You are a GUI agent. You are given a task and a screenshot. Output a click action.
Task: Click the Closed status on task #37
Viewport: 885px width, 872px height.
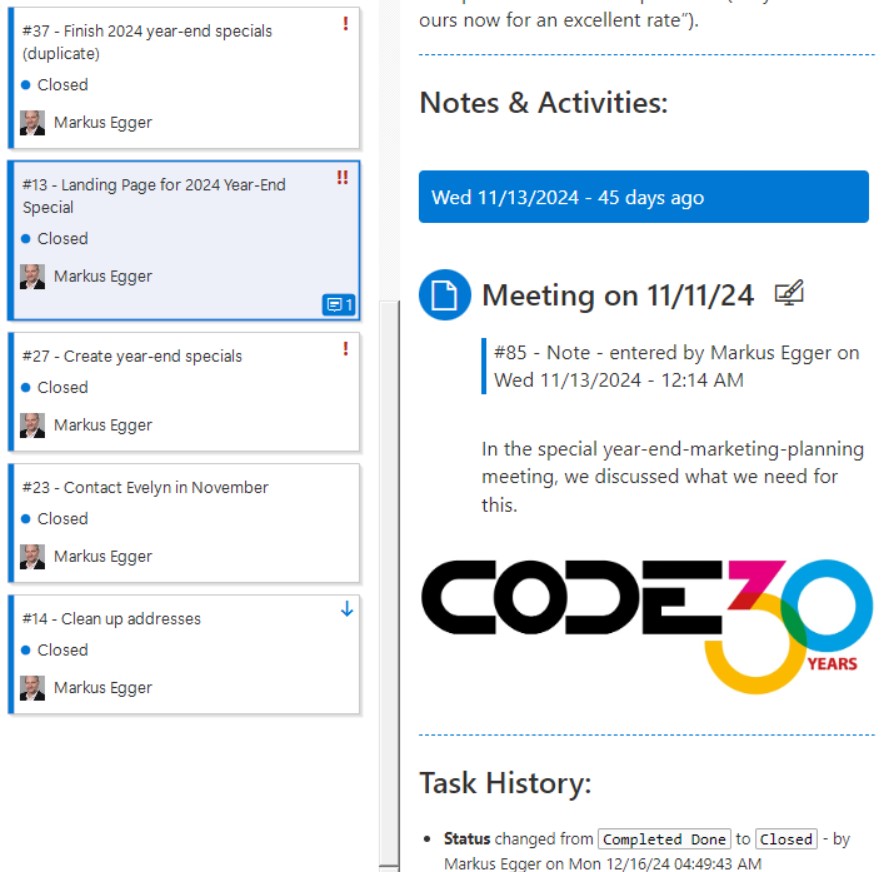click(x=63, y=85)
